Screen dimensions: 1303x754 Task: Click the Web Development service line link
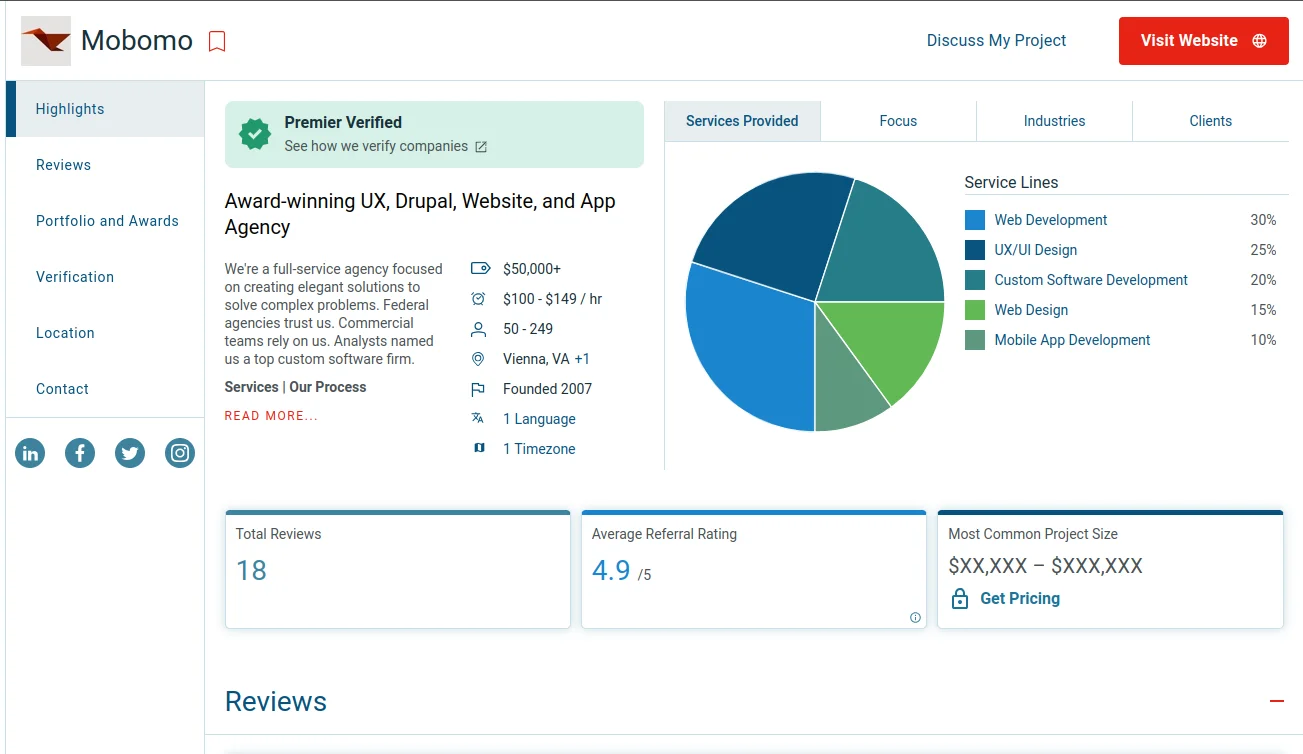point(1051,220)
